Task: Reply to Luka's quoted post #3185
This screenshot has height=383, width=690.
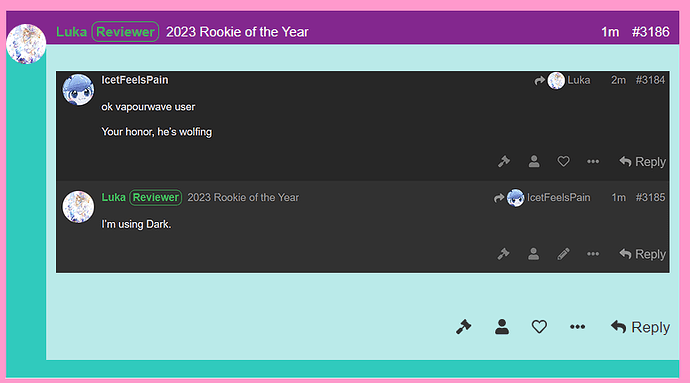Action: click(642, 254)
